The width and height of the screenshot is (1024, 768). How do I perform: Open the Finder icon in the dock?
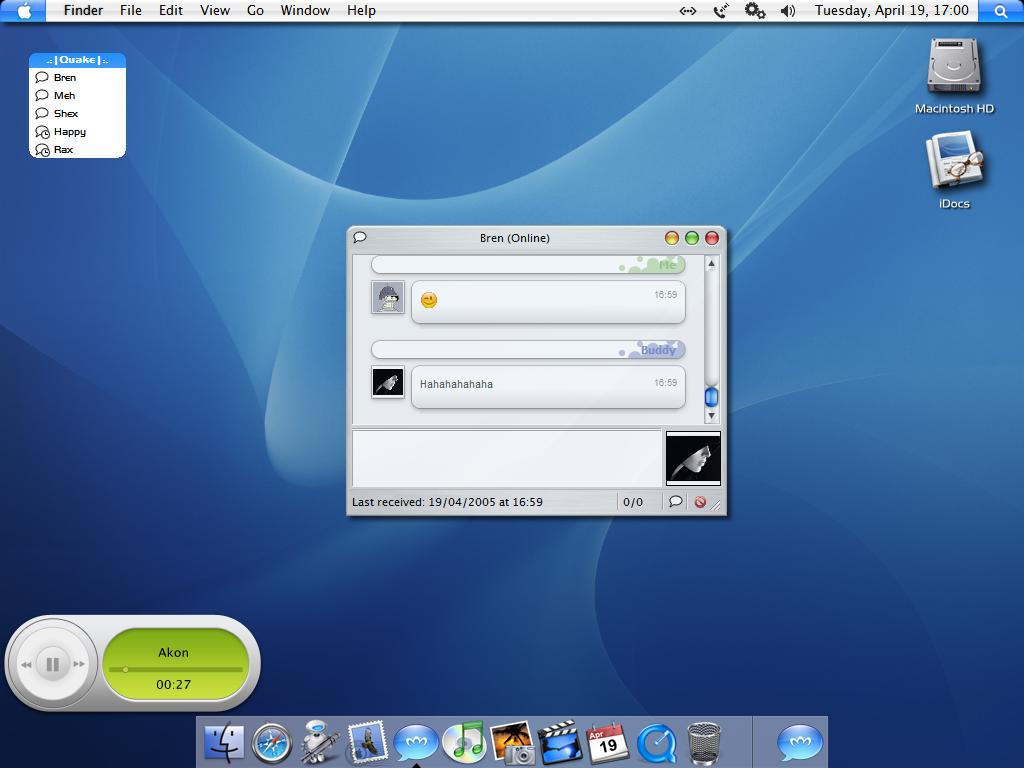click(x=224, y=743)
